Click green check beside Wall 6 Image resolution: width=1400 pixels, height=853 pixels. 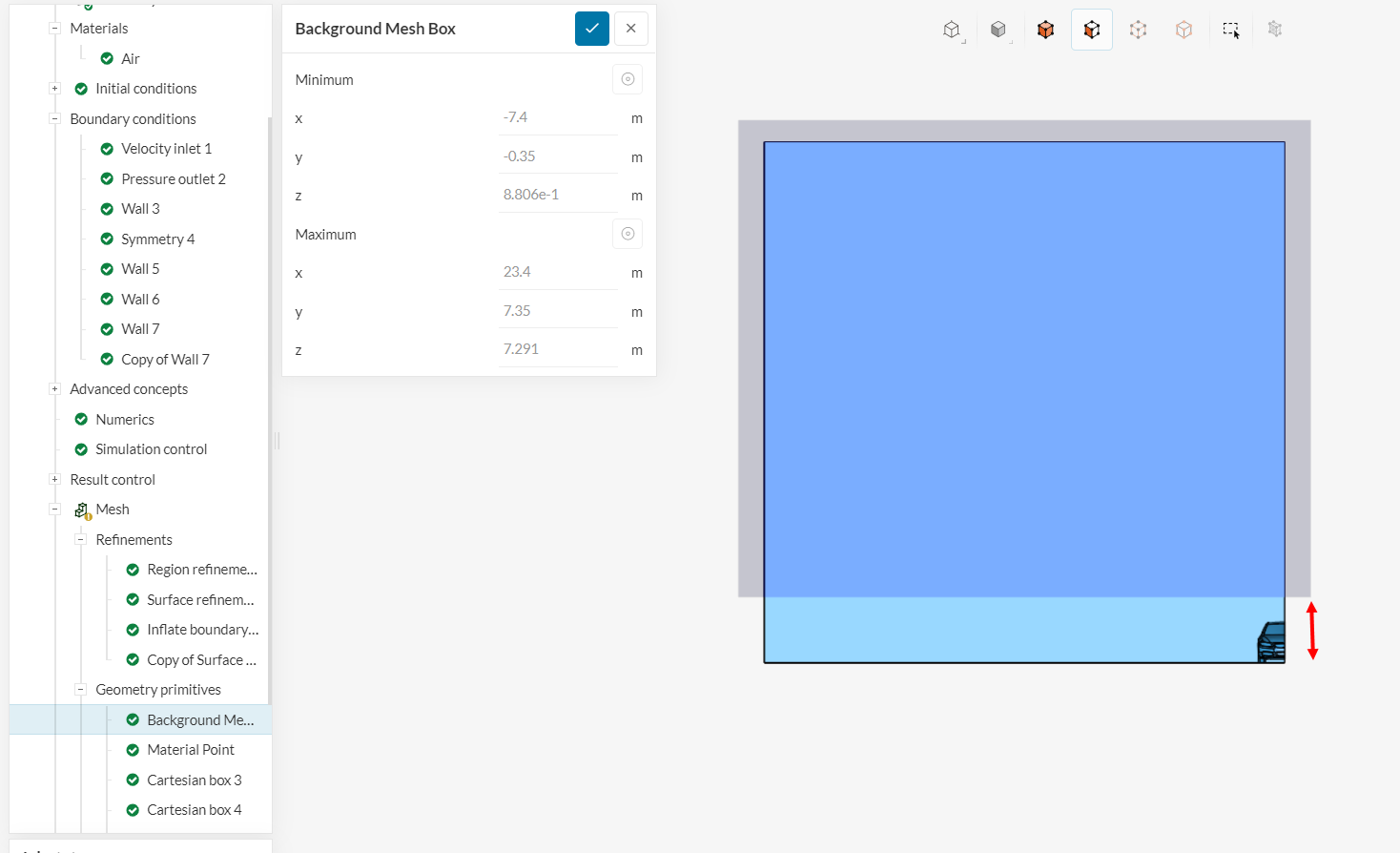tap(107, 300)
